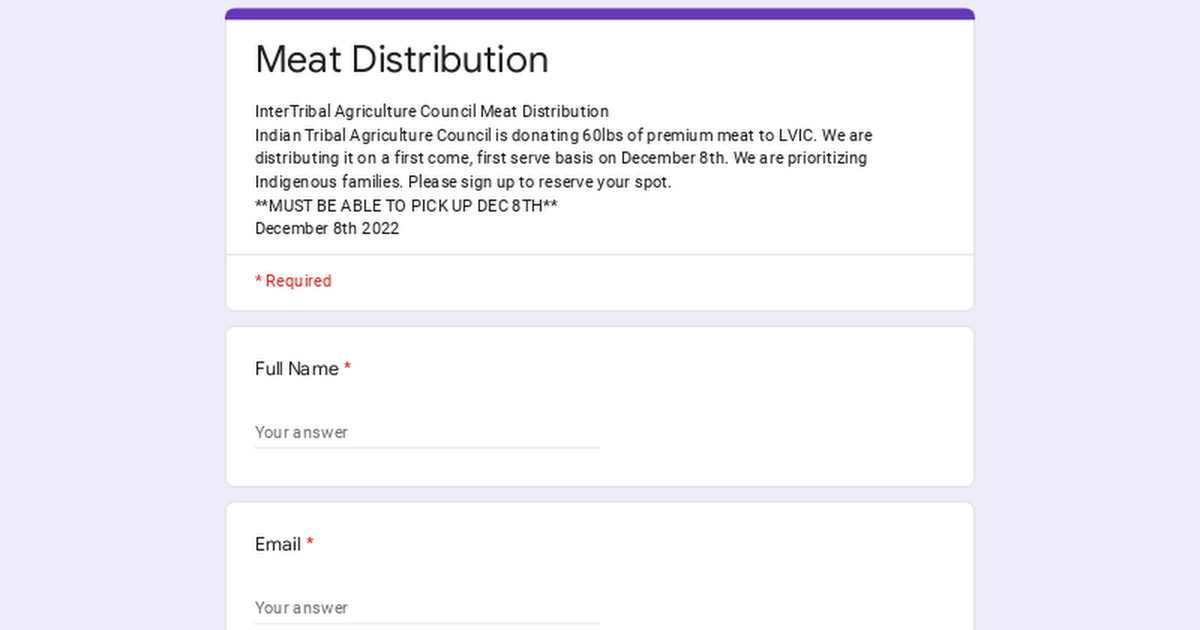
Task: Click the "Full Name" question label
Action: coord(296,369)
